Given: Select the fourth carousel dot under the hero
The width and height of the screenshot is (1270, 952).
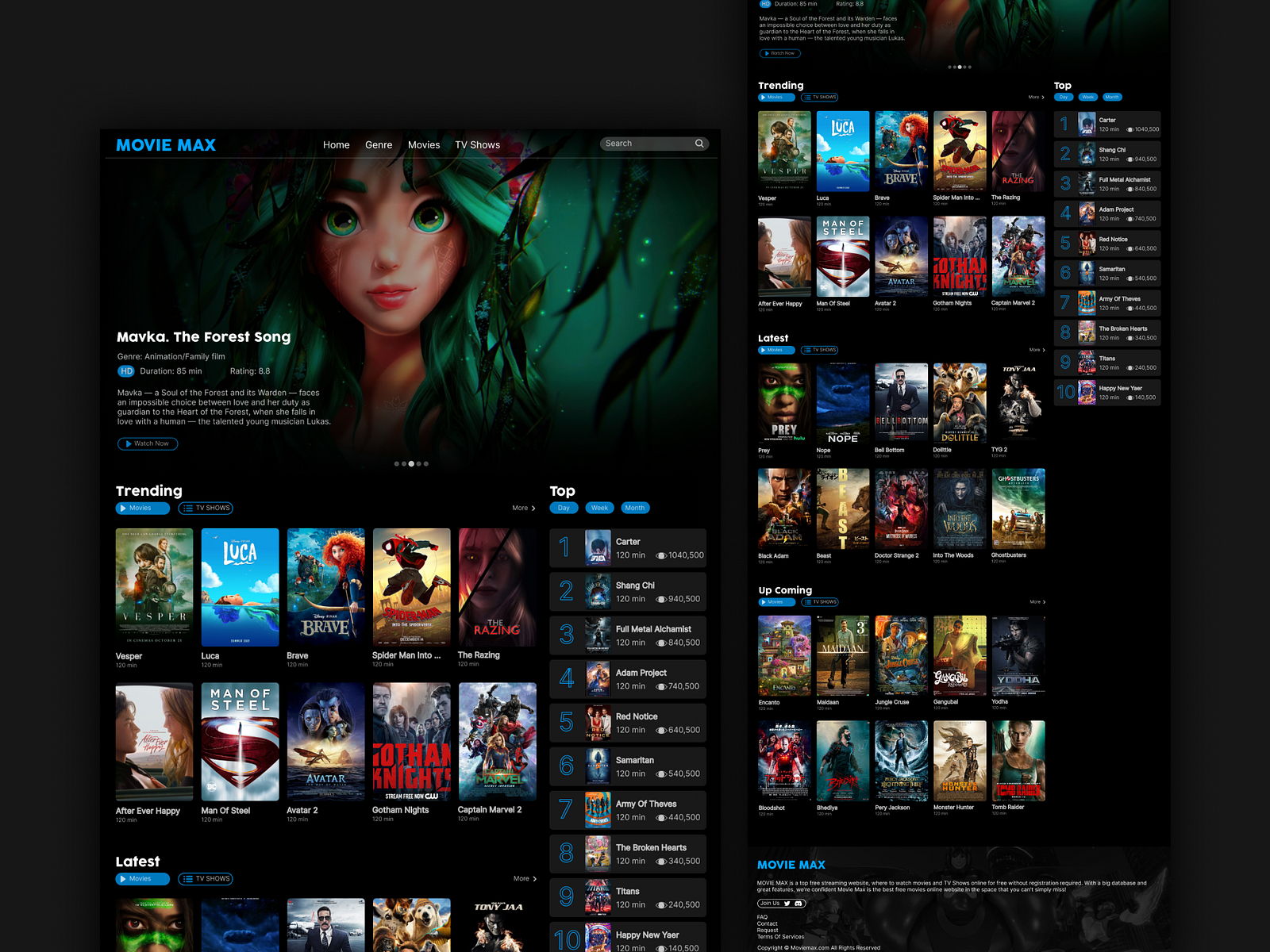Looking at the screenshot, I should [418, 463].
